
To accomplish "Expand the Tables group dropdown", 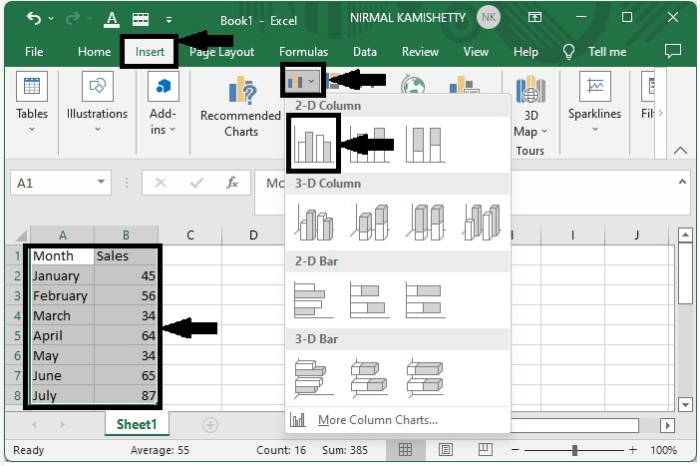I will click(x=32, y=129).
